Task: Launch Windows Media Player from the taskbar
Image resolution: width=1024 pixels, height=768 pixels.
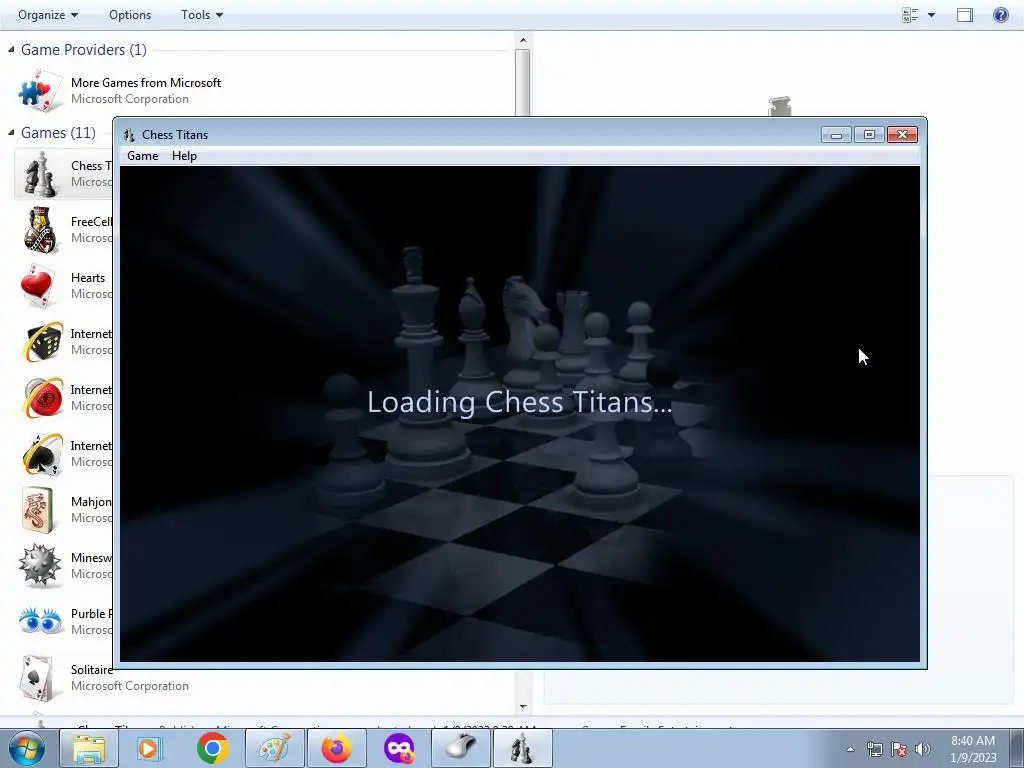Action: pos(150,748)
